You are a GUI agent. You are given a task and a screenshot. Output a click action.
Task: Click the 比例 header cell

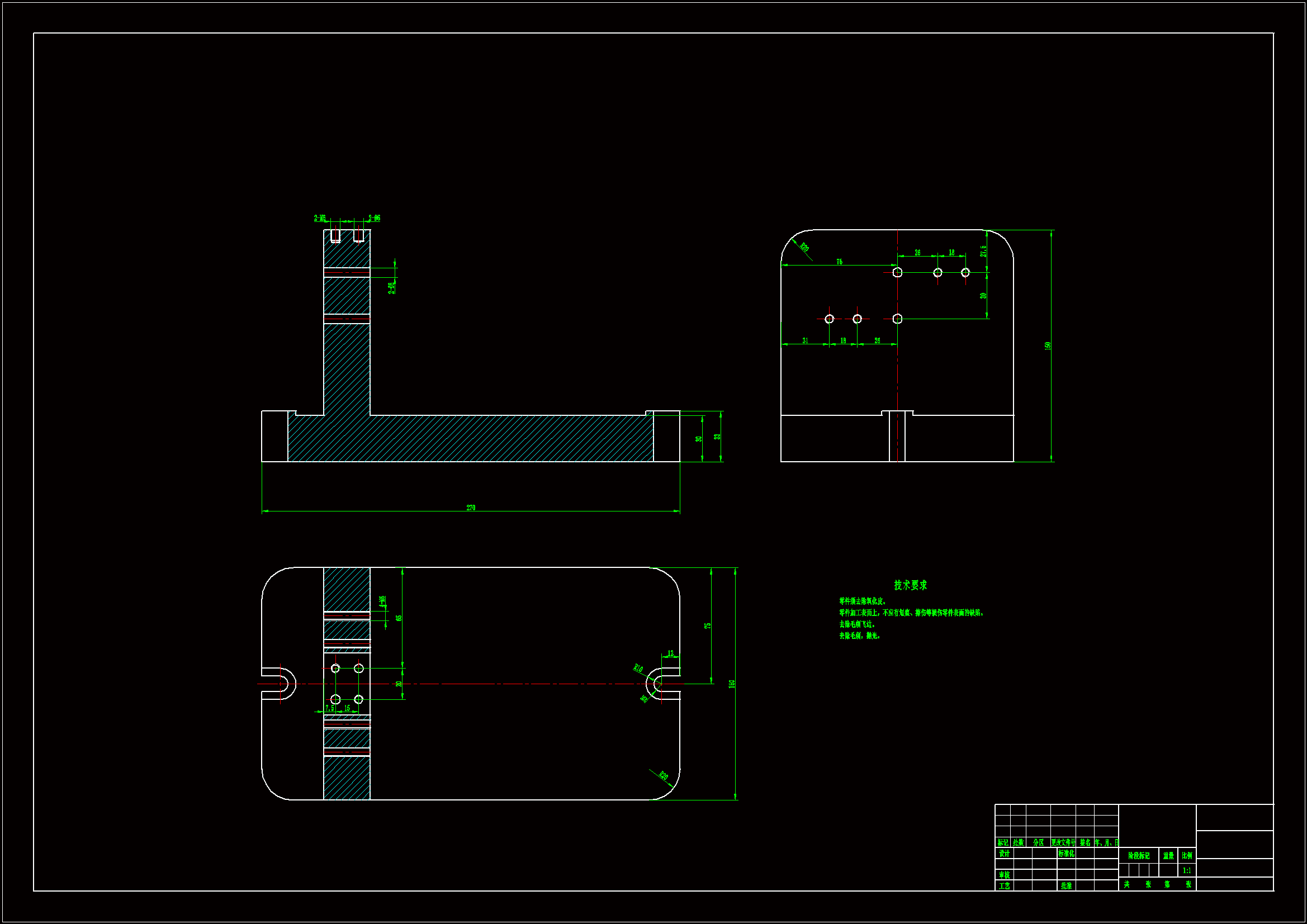pos(1187,855)
